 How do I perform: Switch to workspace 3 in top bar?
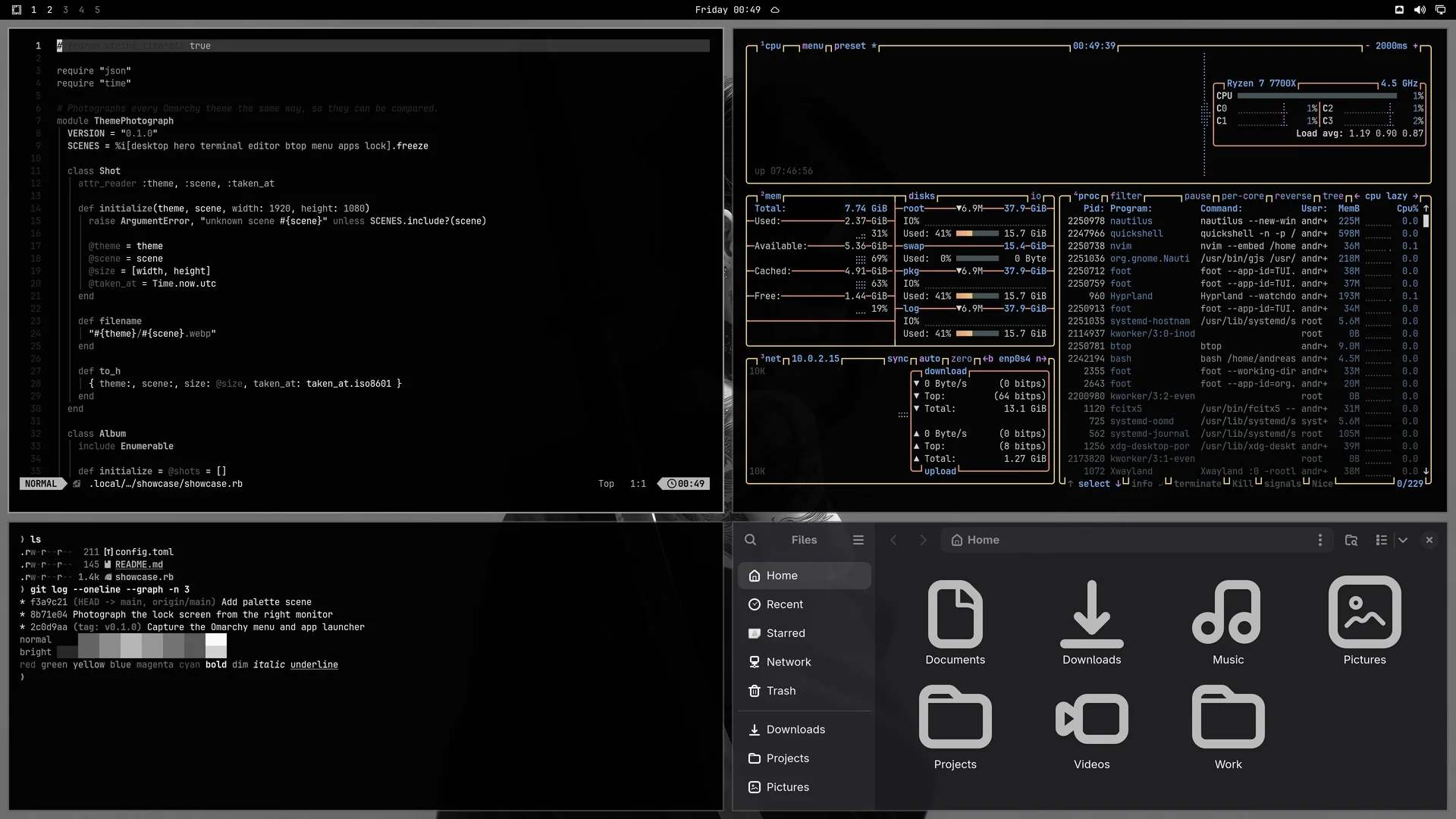click(x=65, y=10)
